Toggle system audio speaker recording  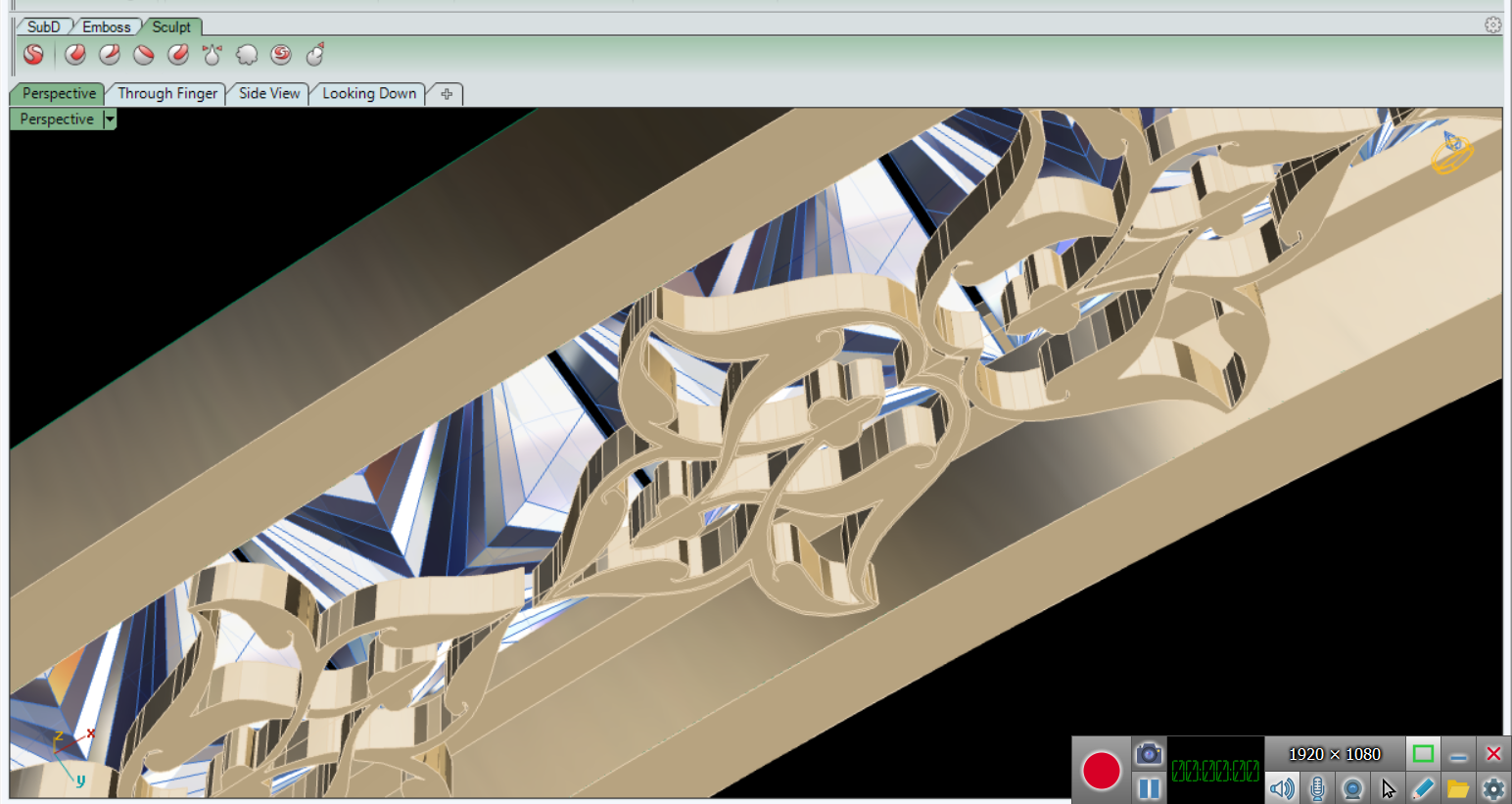coord(1282,788)
